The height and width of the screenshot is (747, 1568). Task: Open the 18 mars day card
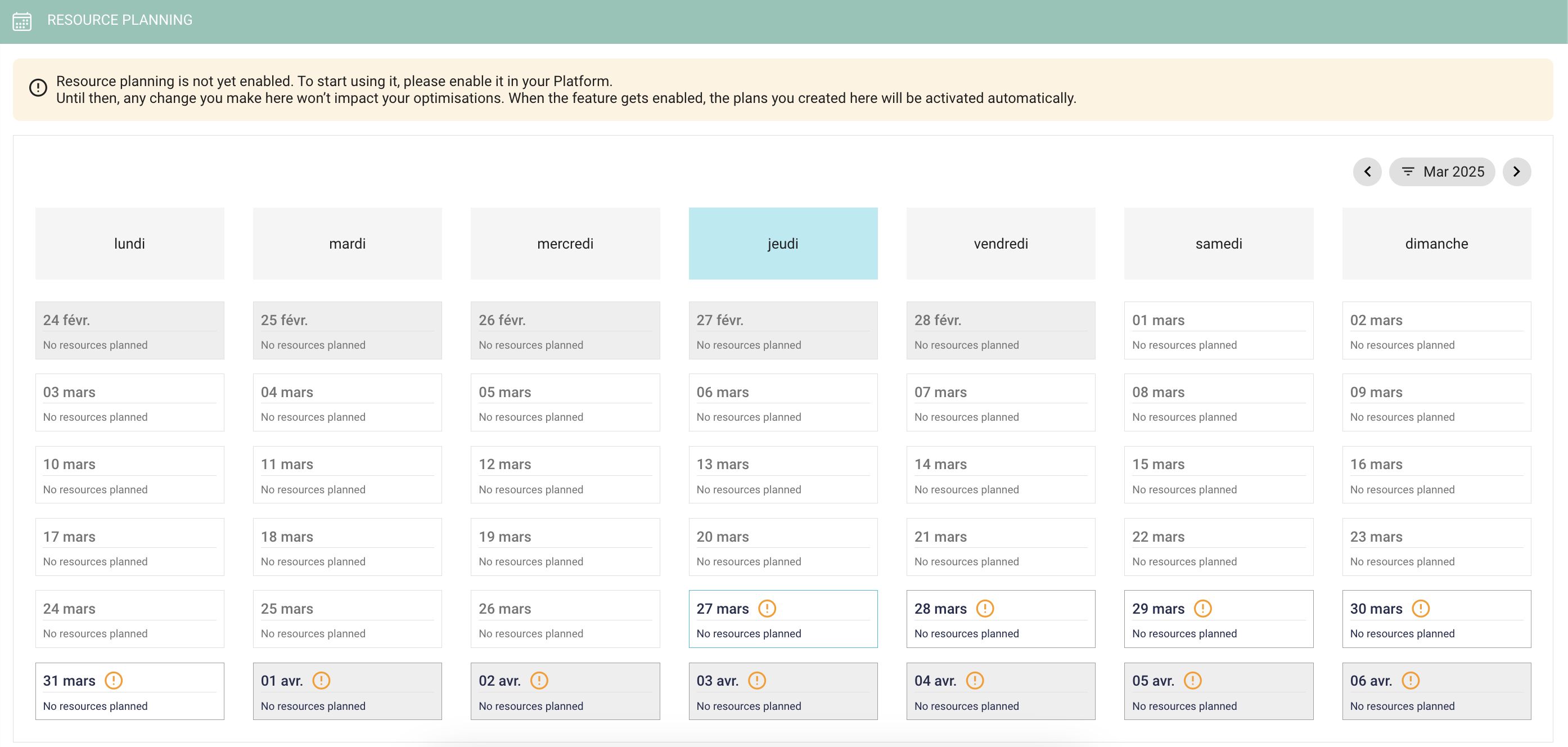tap(348, 547)
